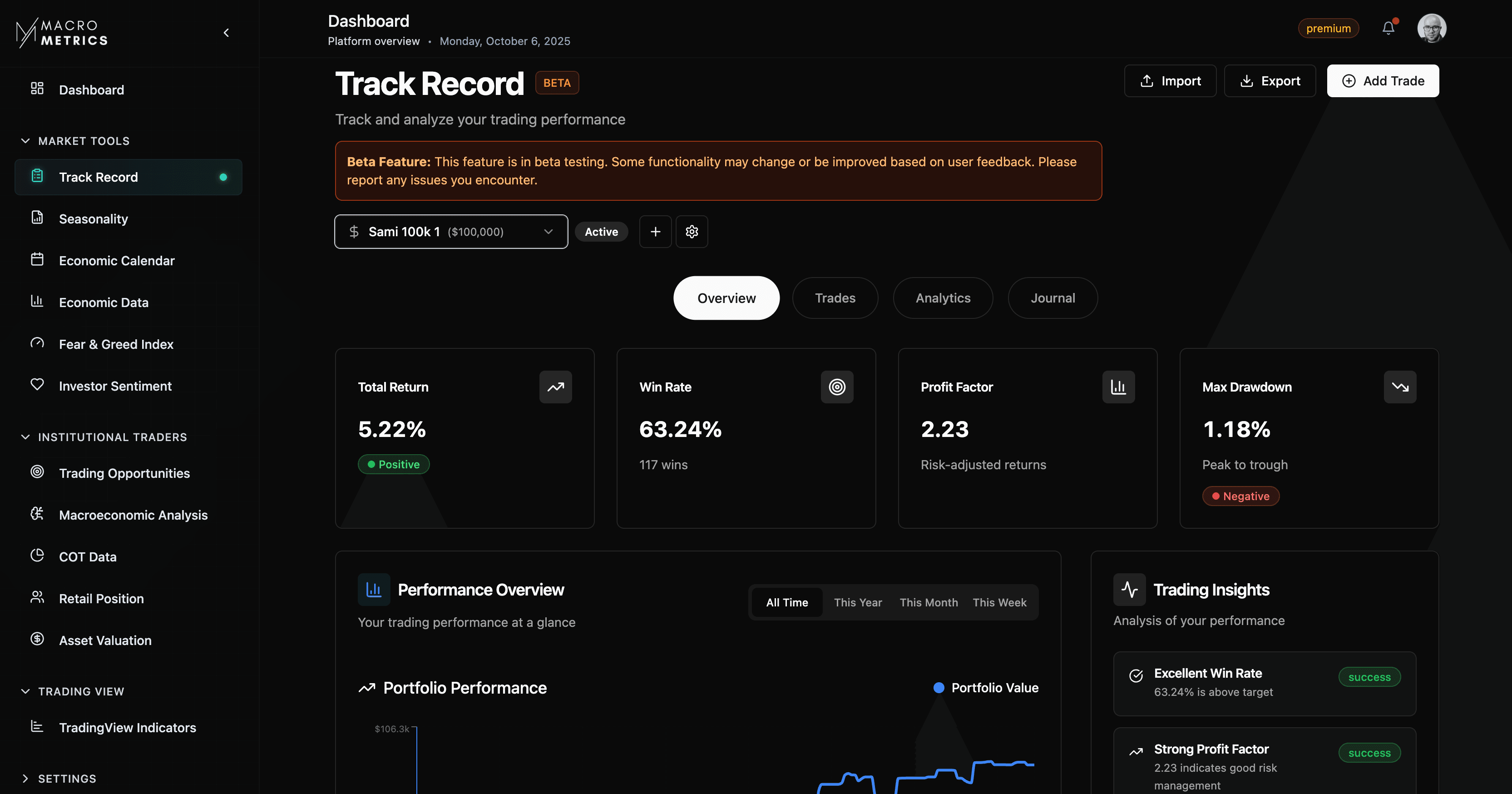The width and height of the screenshot is (1512, 794).
Task: Click the Add Trade button
Action: 1382,81
